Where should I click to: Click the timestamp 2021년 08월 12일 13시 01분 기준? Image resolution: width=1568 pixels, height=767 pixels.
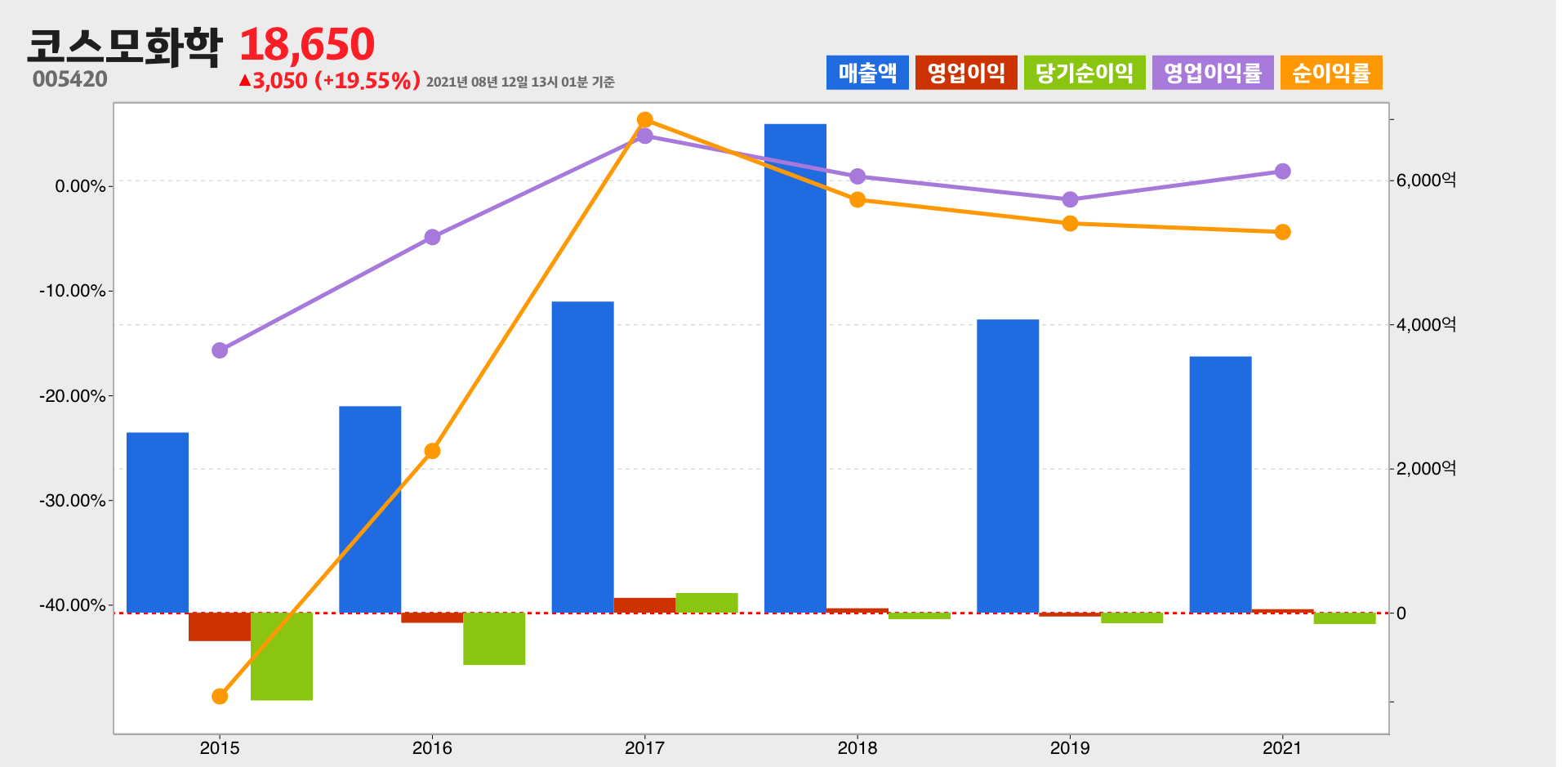click(520, 82)
